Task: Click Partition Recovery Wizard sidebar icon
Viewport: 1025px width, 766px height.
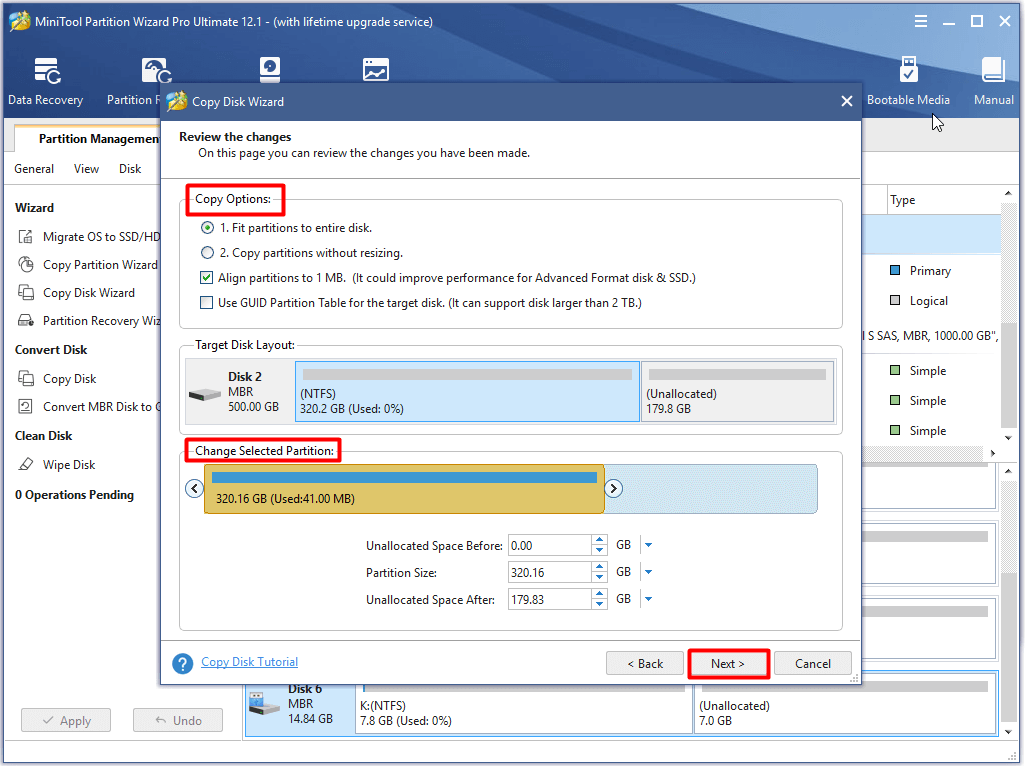Action: 25,321
